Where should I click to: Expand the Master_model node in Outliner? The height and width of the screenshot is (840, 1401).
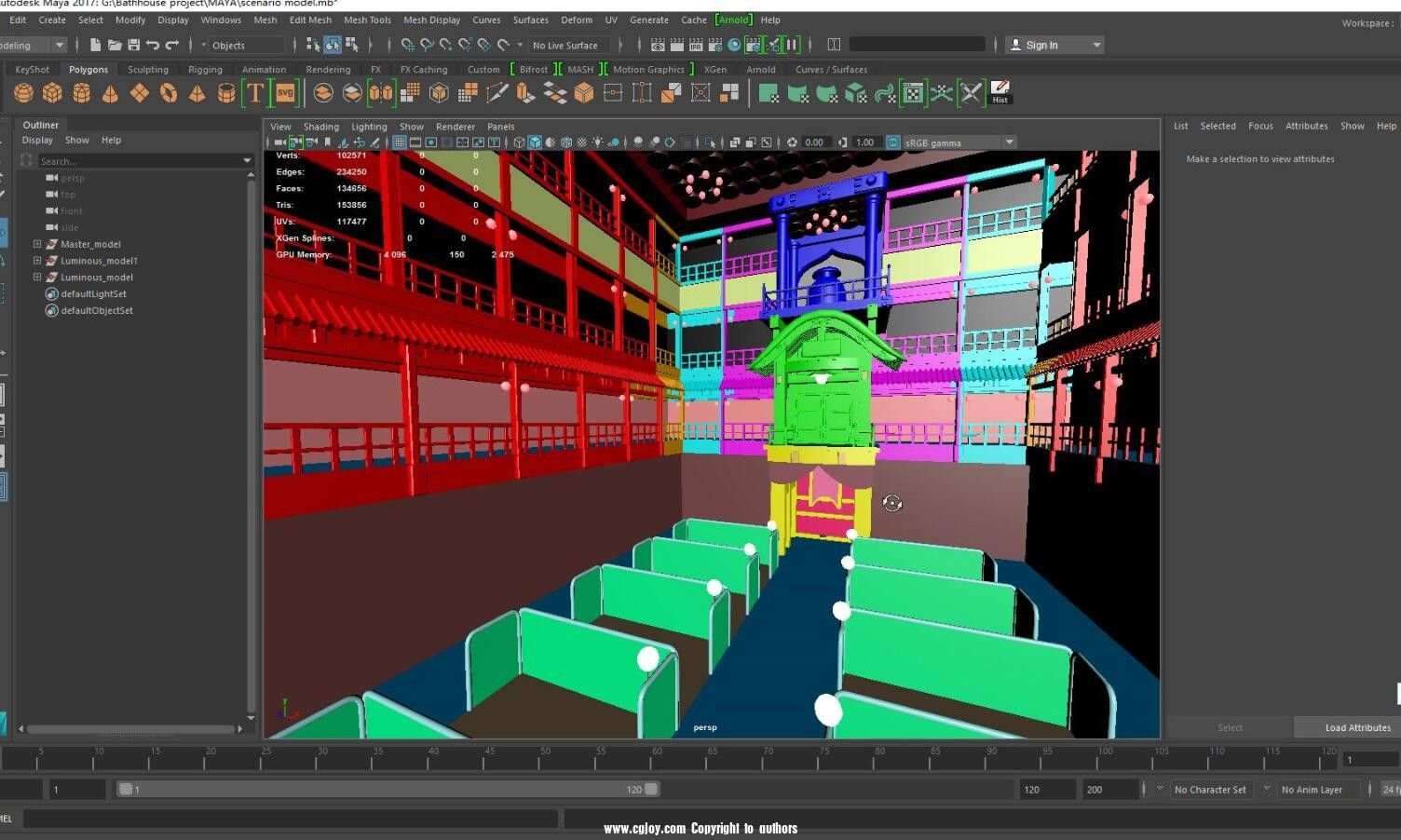tap(37, 244)
